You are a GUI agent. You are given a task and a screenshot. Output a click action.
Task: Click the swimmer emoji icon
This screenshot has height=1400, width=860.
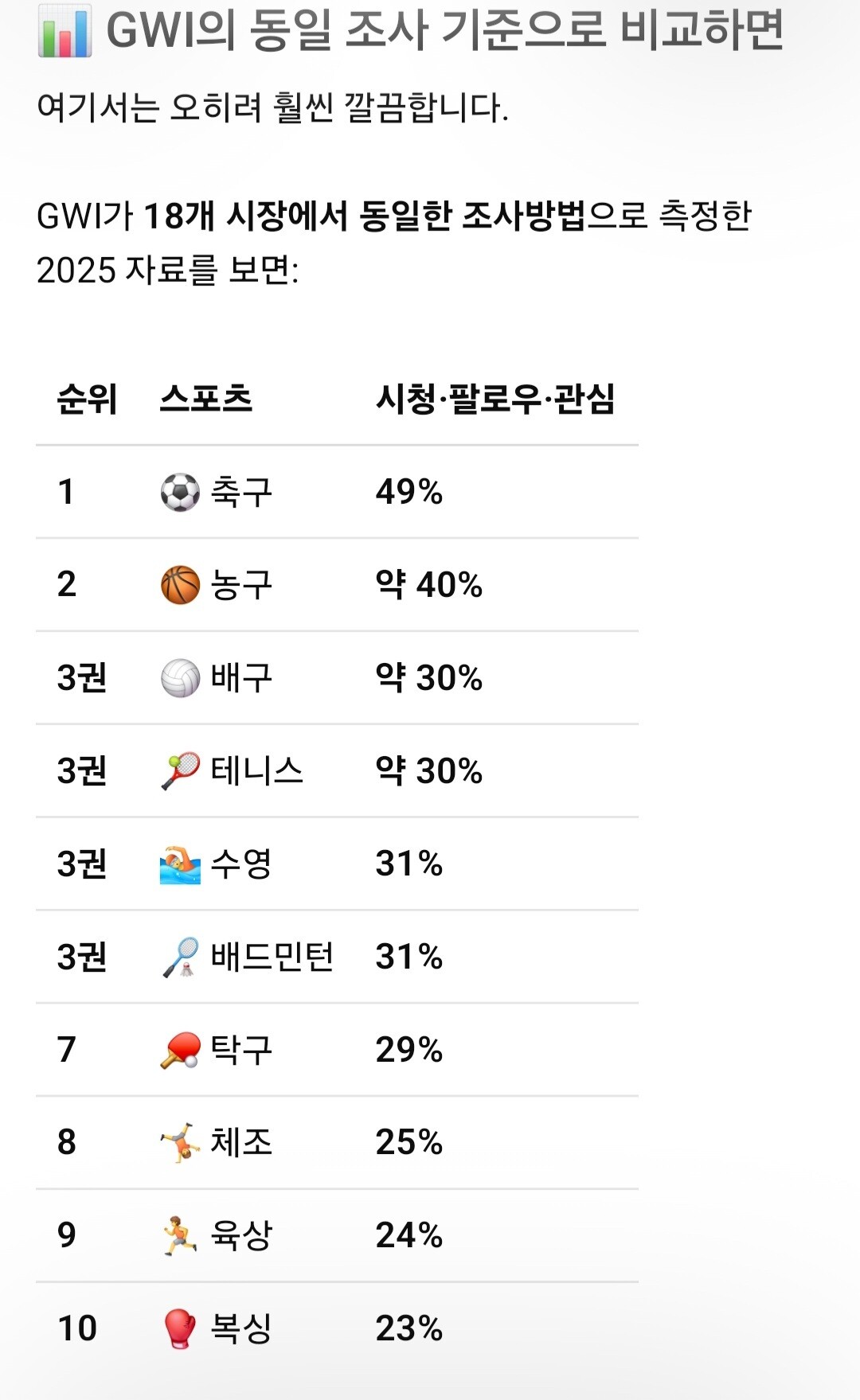[180, 864]
